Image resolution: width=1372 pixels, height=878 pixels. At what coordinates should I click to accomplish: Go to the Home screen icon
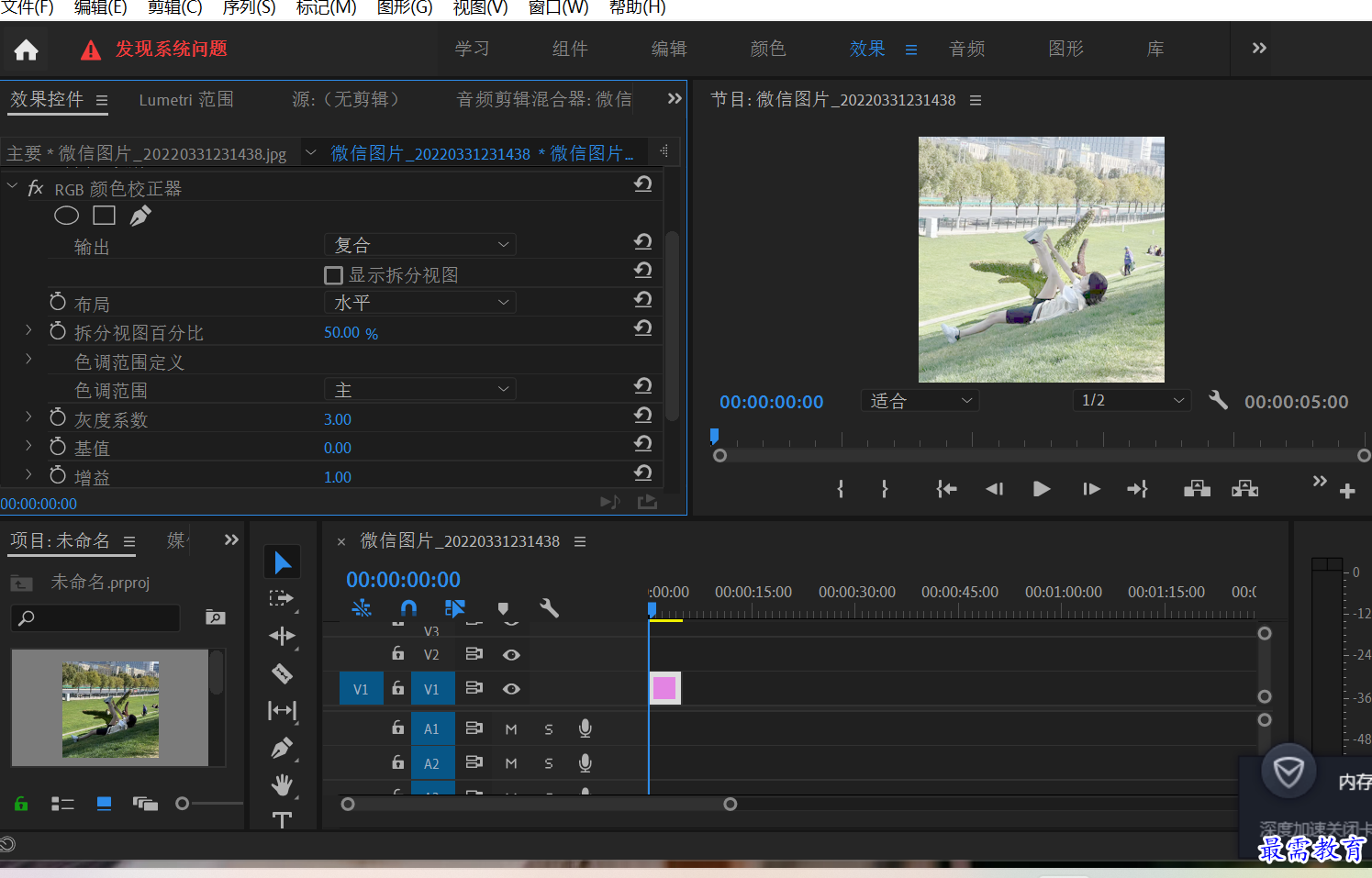click(27, 50)
